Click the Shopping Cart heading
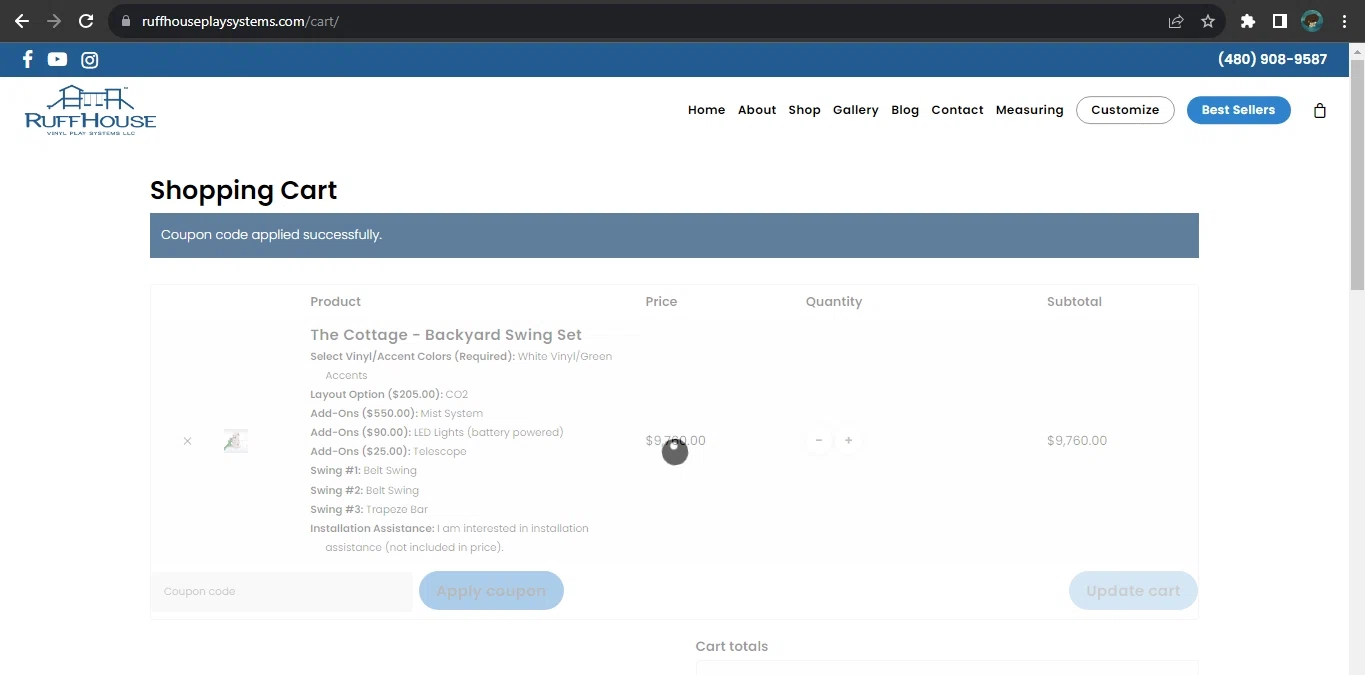1365x675 pixels. pyautogui.click(x=243, y=190)
